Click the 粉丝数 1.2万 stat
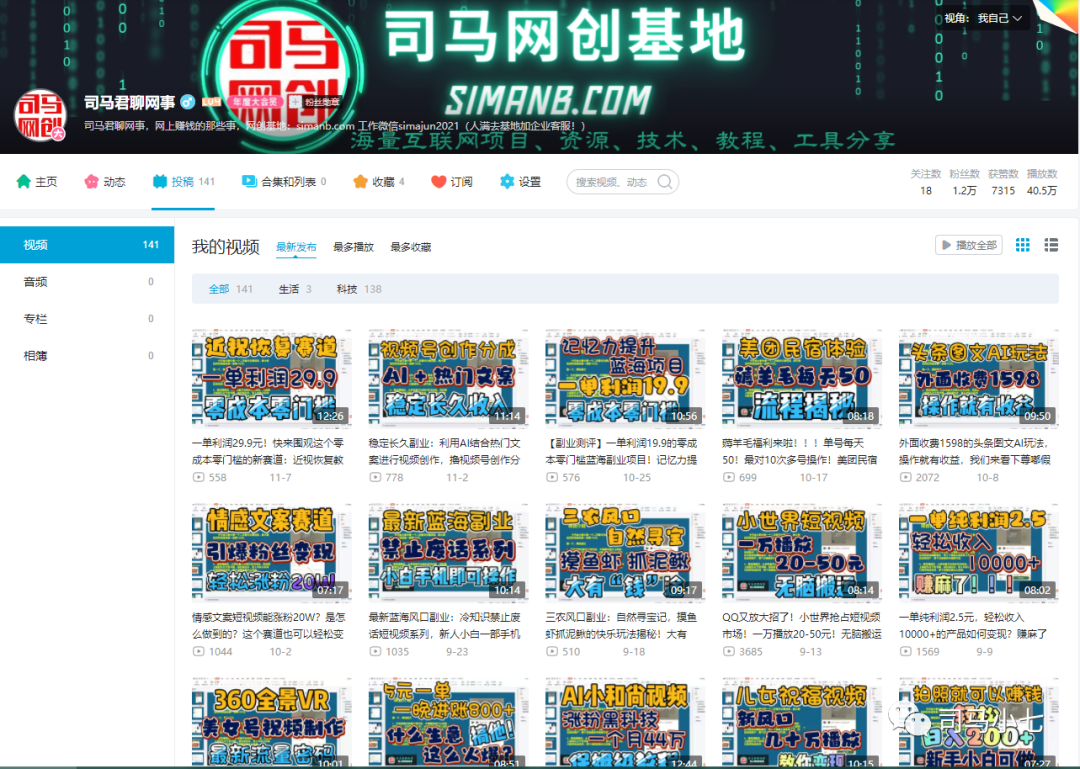The width and height of the screenshot is (1080, 769). tap(964, 183)
